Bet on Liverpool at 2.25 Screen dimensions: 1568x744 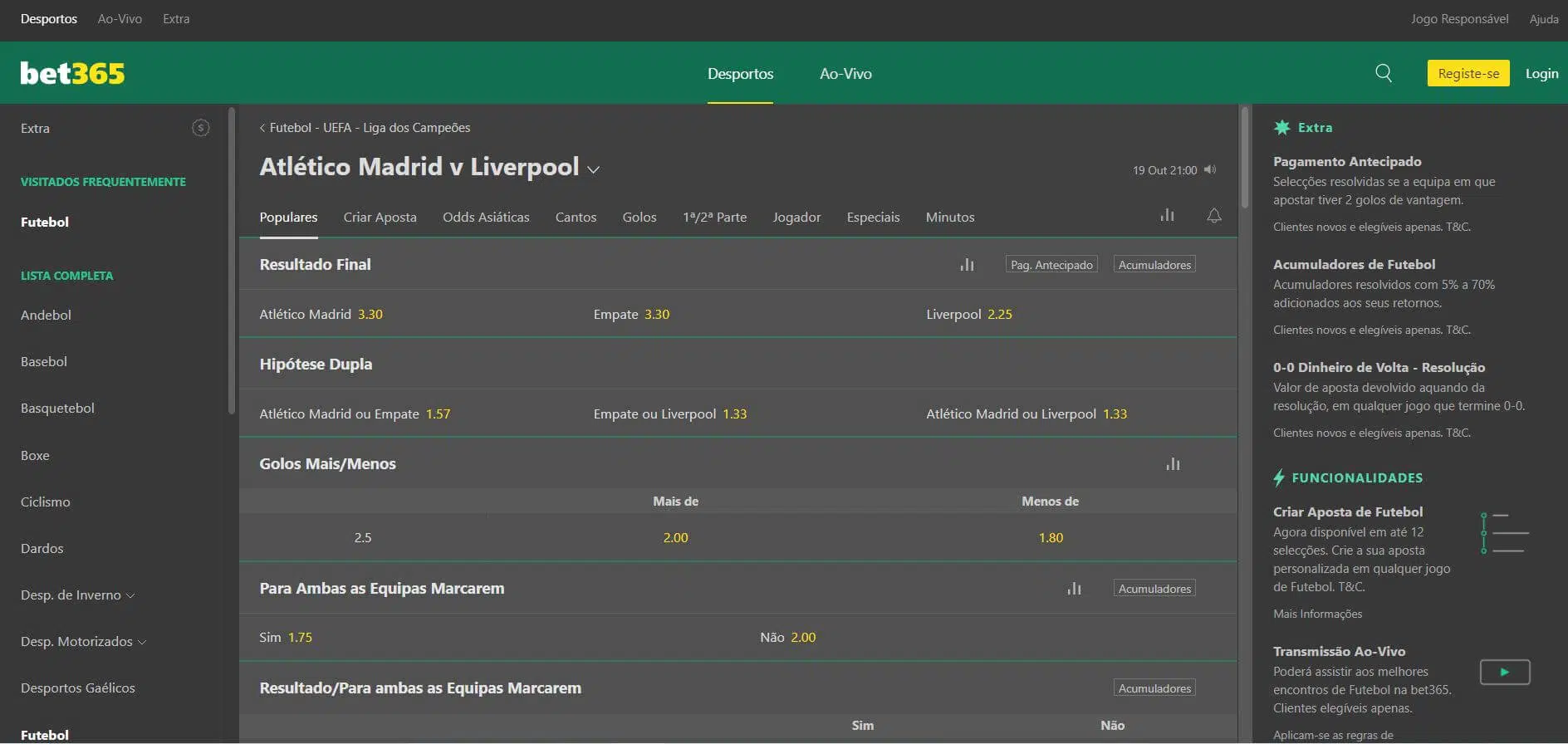969,314
